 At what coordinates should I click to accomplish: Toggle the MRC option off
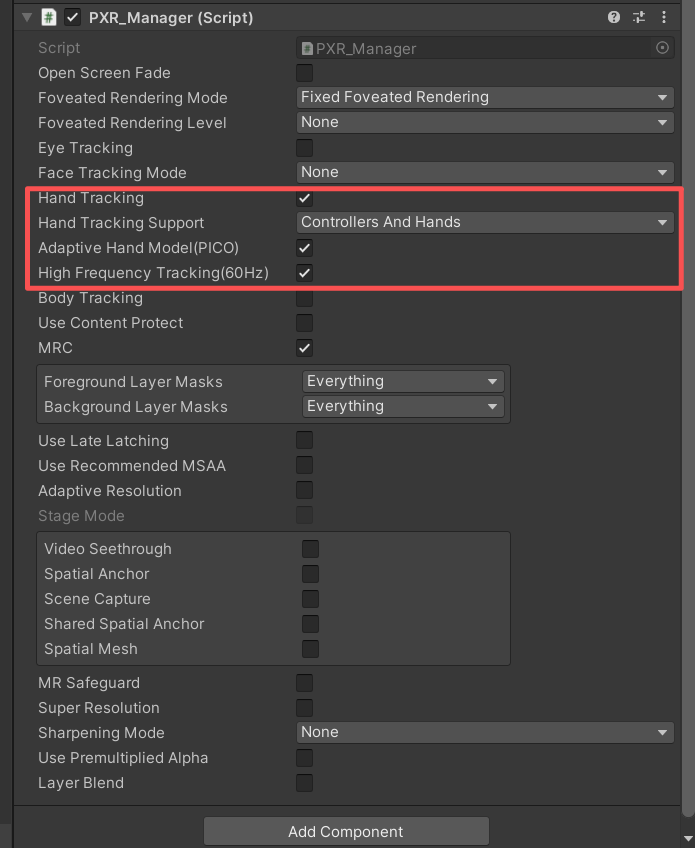pyautogui.click(x=304, y=348)
